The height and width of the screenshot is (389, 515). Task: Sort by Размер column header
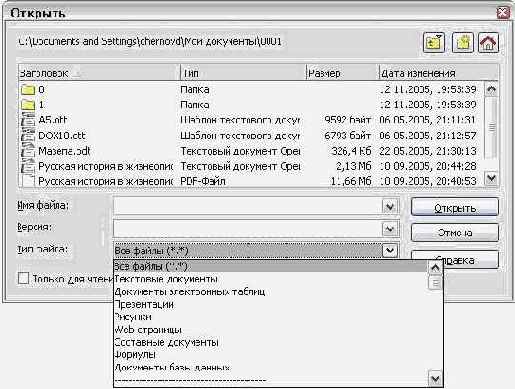(x=343, y=73)
